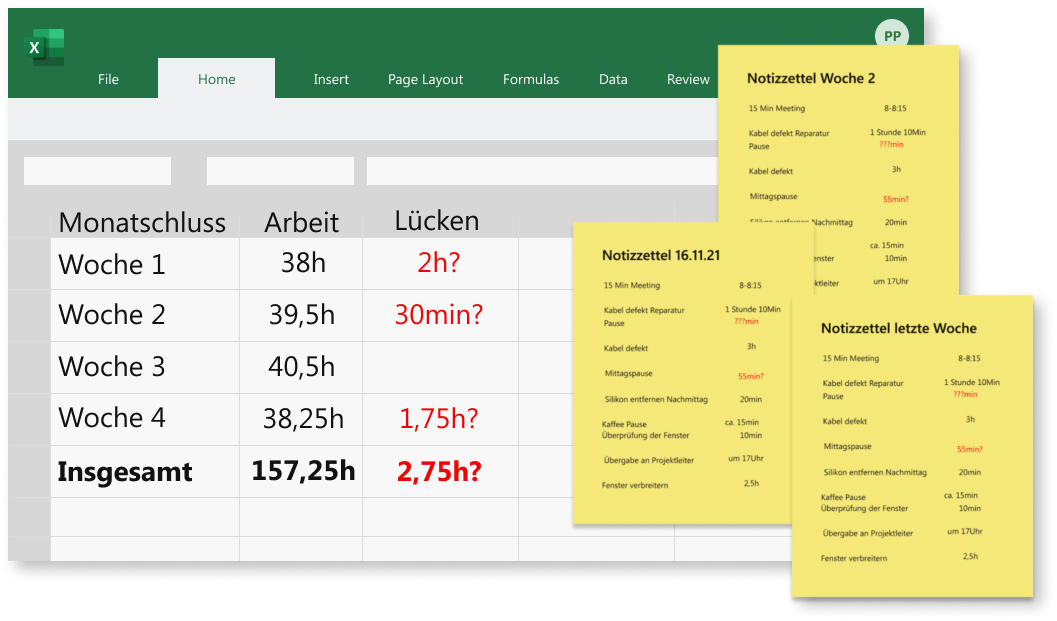
Task: Click the green Excel logo icon
Action: (44, 47)
